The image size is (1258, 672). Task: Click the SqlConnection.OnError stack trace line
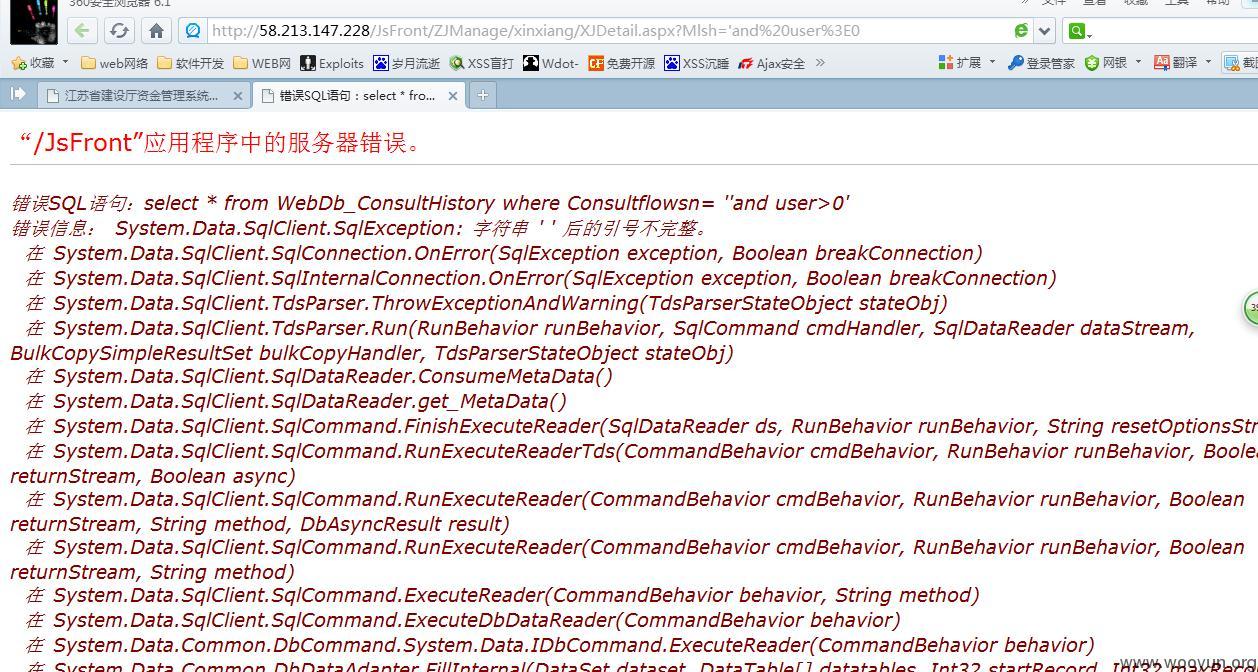click(x=503, y=253)
